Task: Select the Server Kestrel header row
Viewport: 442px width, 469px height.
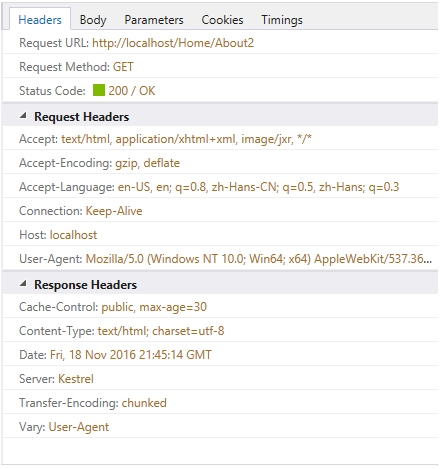Action: tap(220, 379)
